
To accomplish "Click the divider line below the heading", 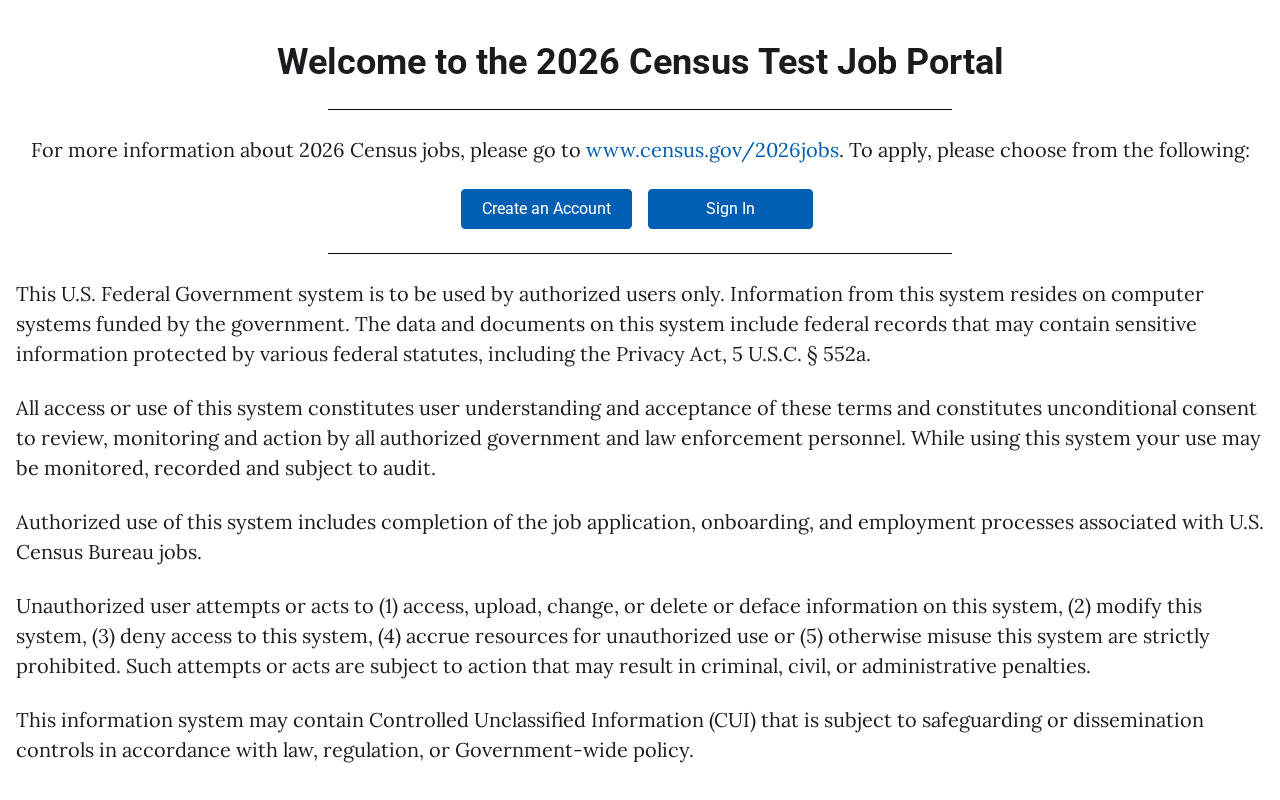I will click(640, 109).
